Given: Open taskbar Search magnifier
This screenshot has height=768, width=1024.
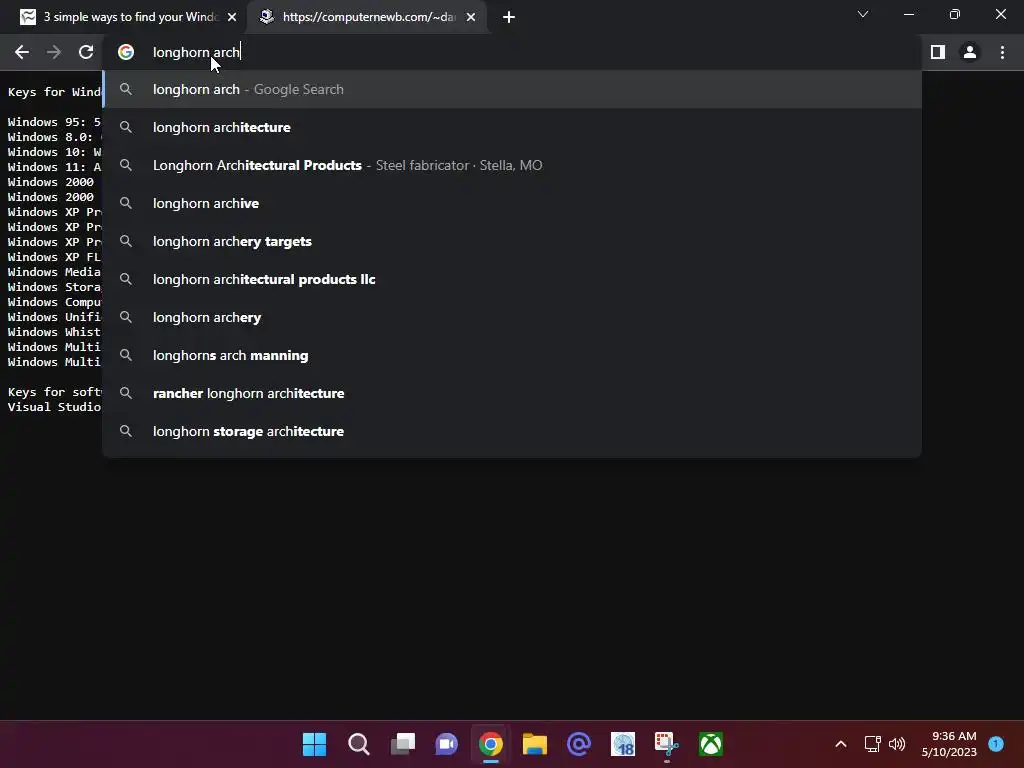Looking at the screenshot, I should [x=359, y=744].
